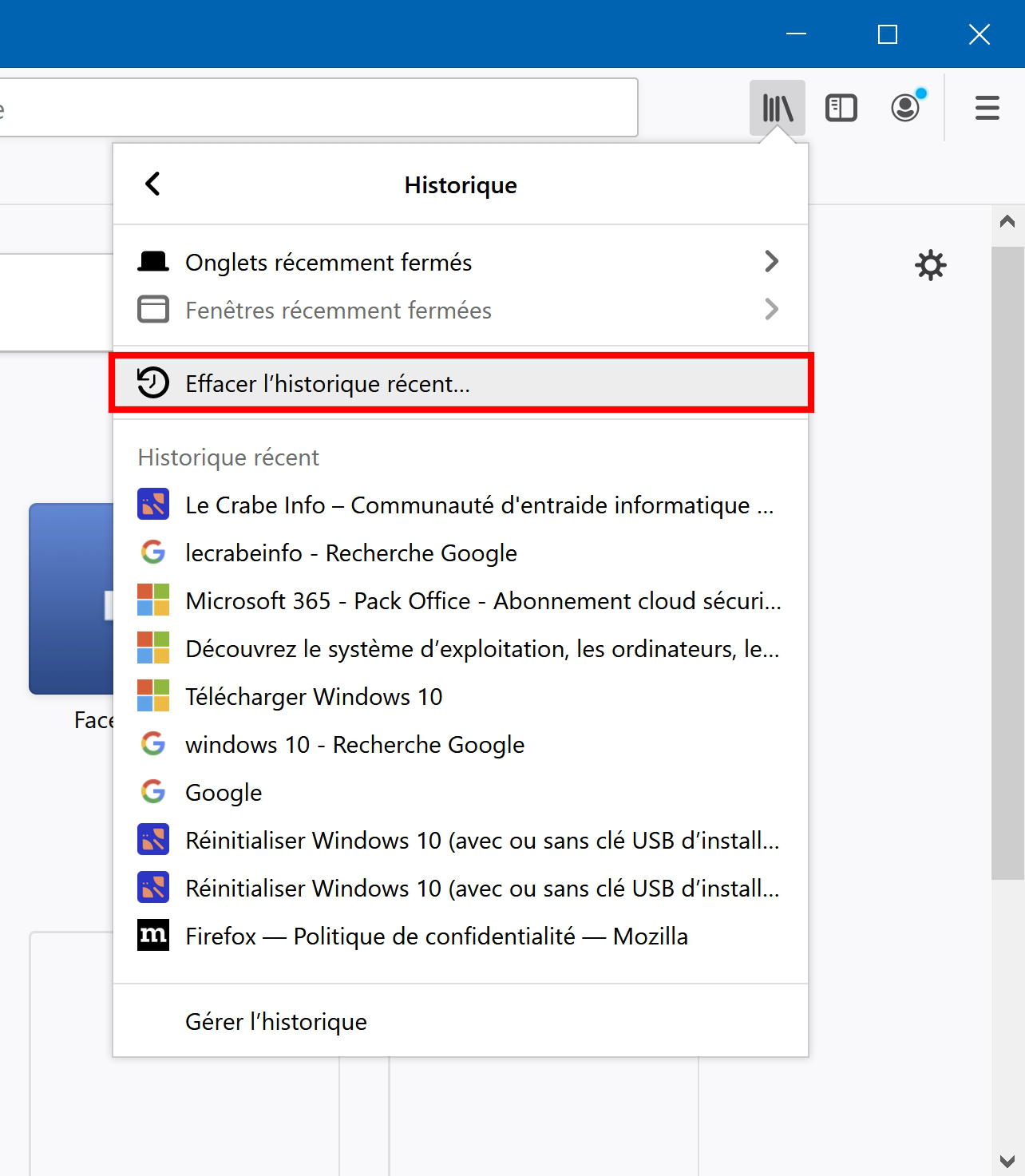This screenshot has width=1025, height=1176.
Task: Open Télécharger Windows 10 history entry
Action: pos(461,696)
